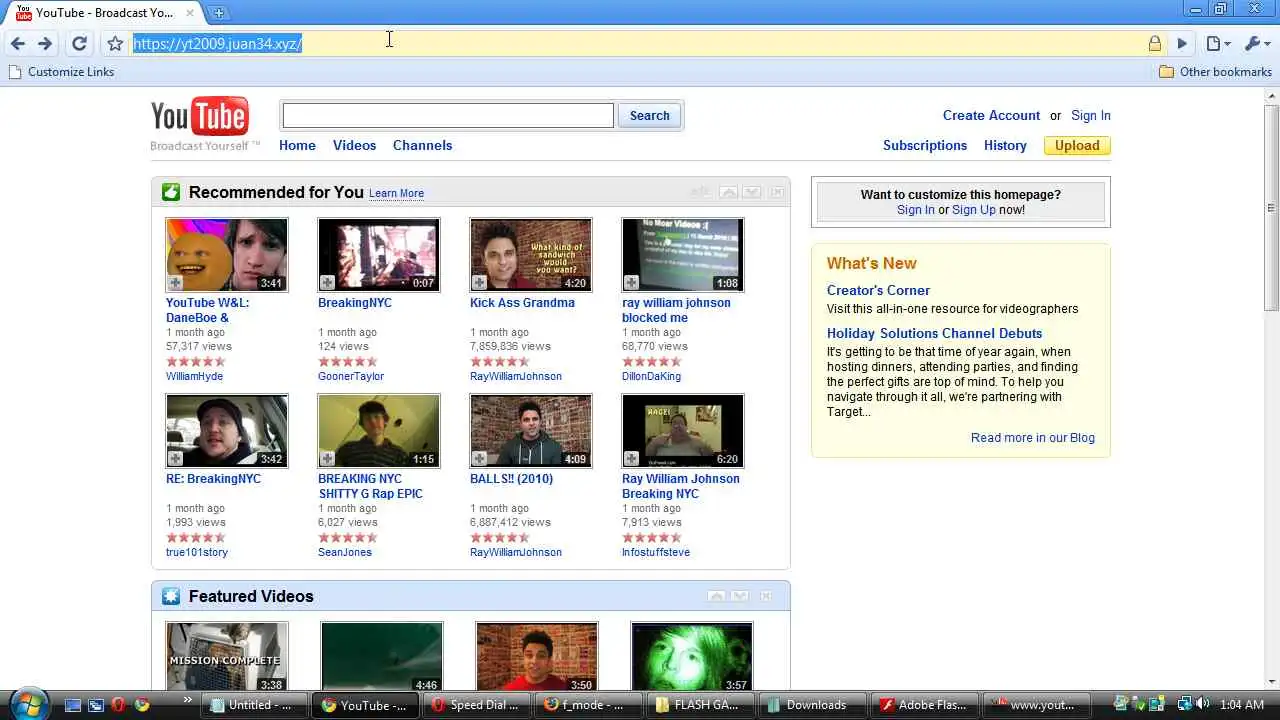
Task: Visit WilliamHyde uploader channel
Action: (194, 376)
